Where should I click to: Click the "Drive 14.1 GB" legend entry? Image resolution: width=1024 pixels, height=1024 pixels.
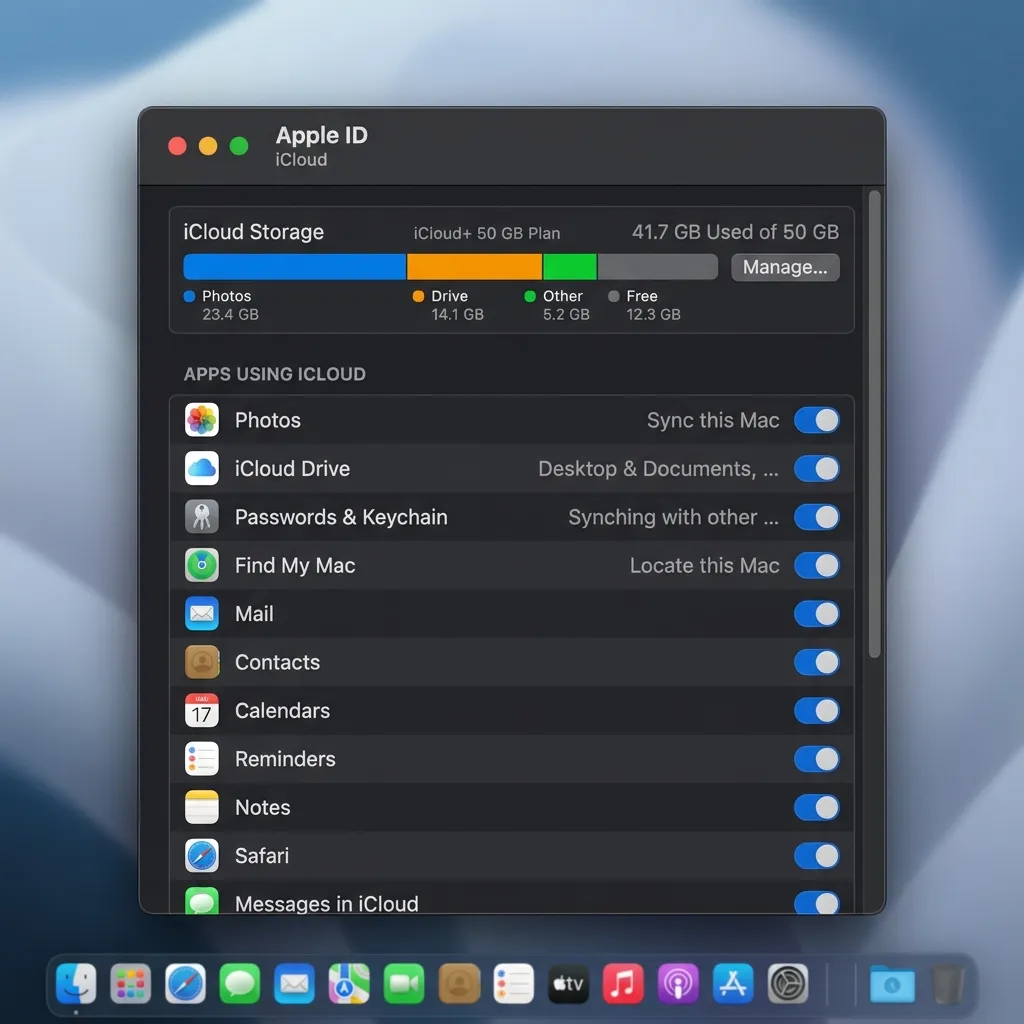[x=449, y=305]
